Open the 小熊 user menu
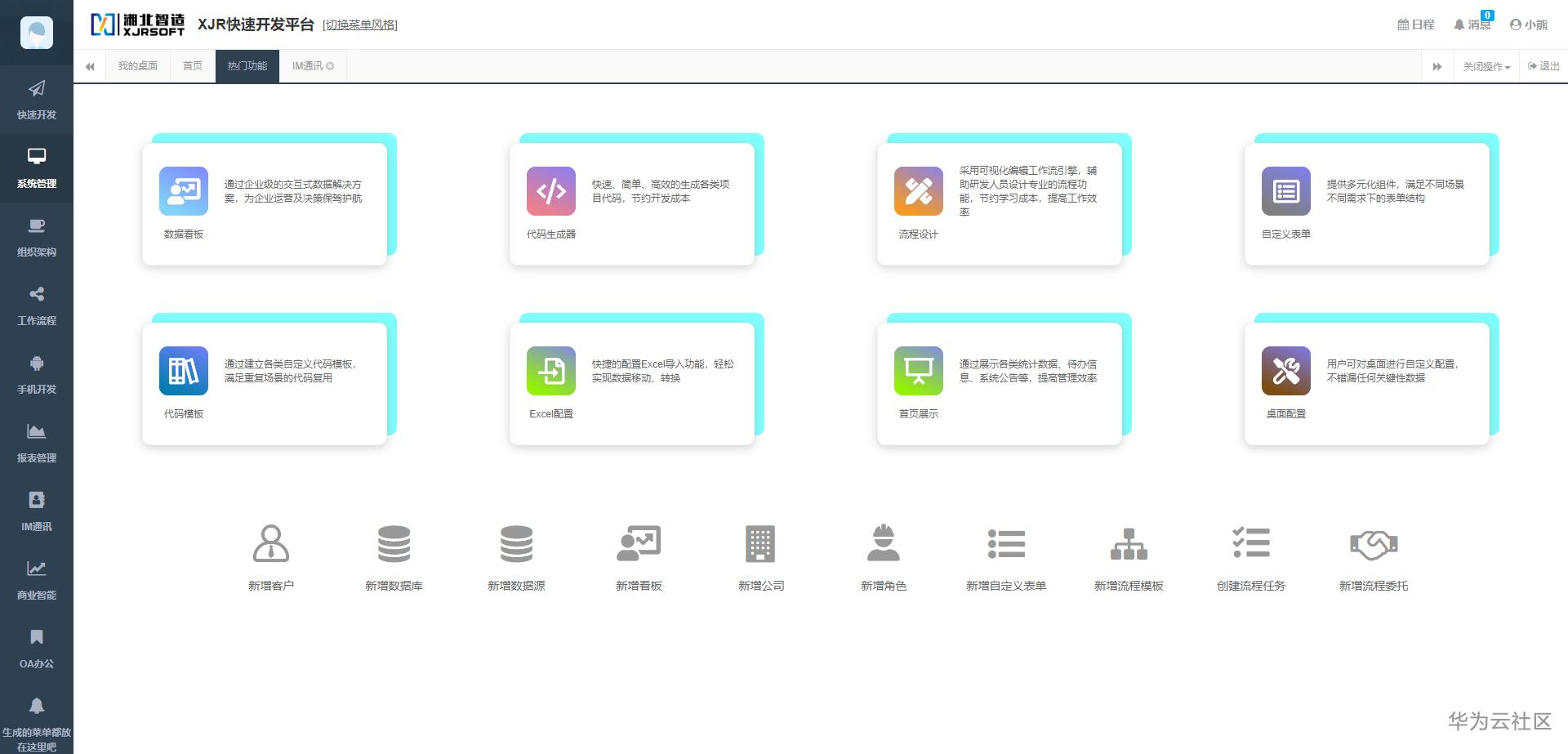 click(x=1529, y=25)
